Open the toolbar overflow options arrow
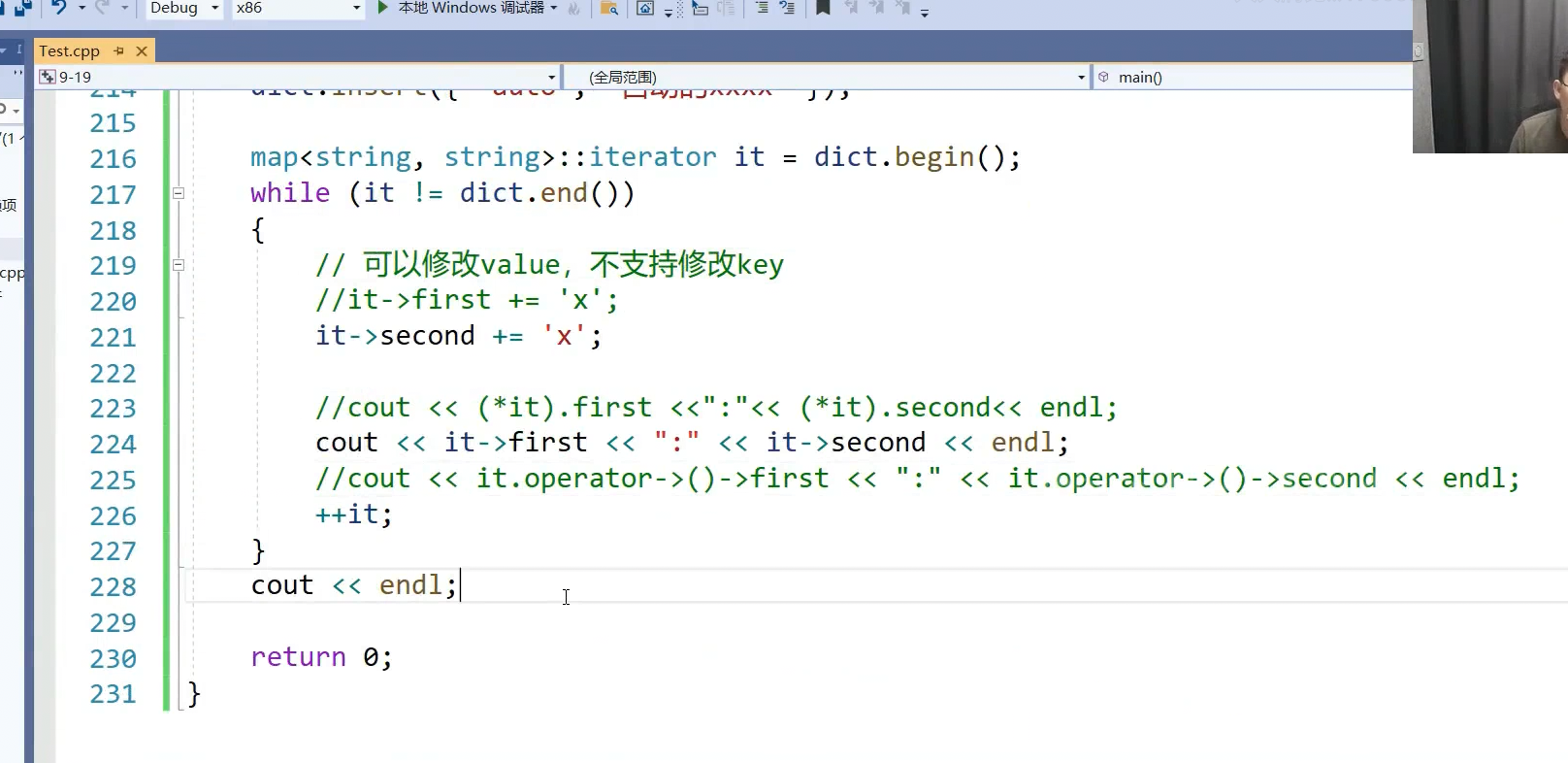Screen dimensions: 1568x763 click(x=925, y=13)
